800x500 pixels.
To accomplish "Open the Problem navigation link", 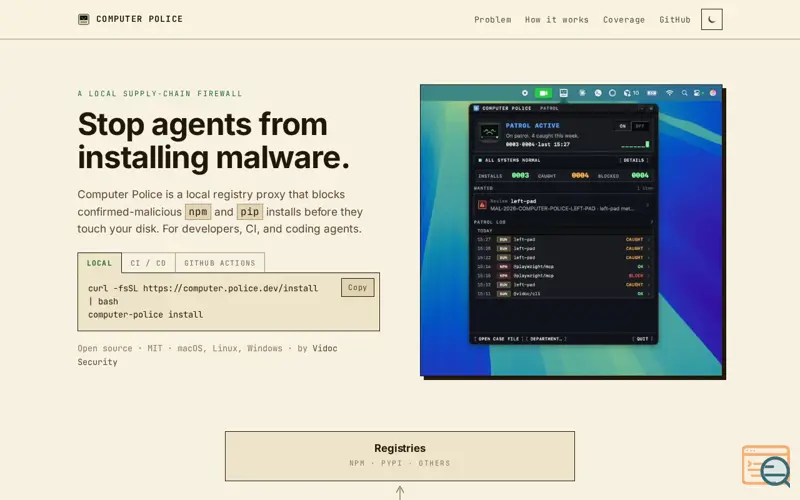I will click(492, 20).
